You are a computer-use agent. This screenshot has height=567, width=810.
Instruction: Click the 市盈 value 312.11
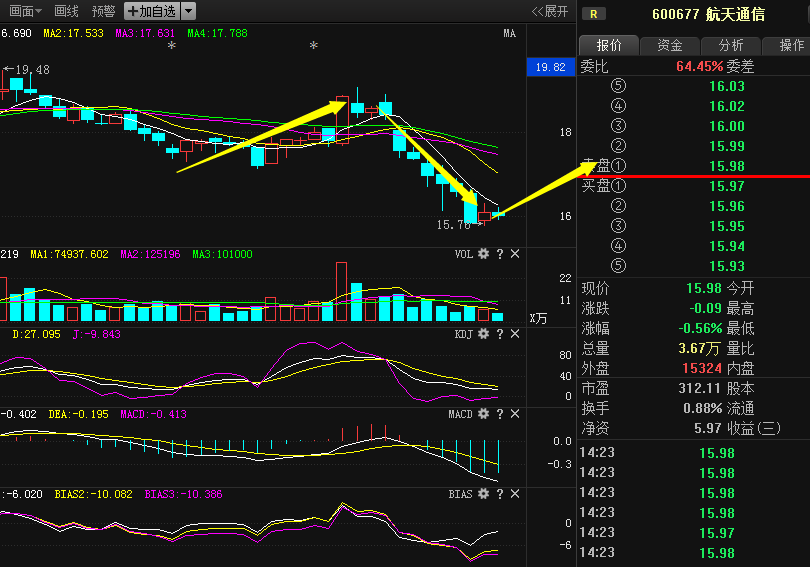coord(700,388)
